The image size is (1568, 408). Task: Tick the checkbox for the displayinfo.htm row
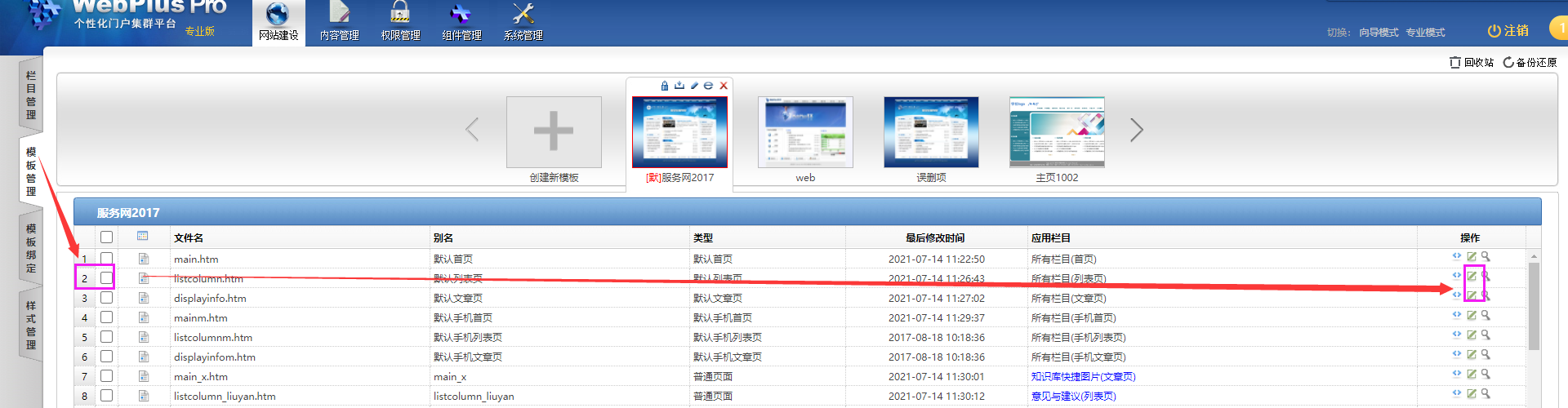(106, 298)
